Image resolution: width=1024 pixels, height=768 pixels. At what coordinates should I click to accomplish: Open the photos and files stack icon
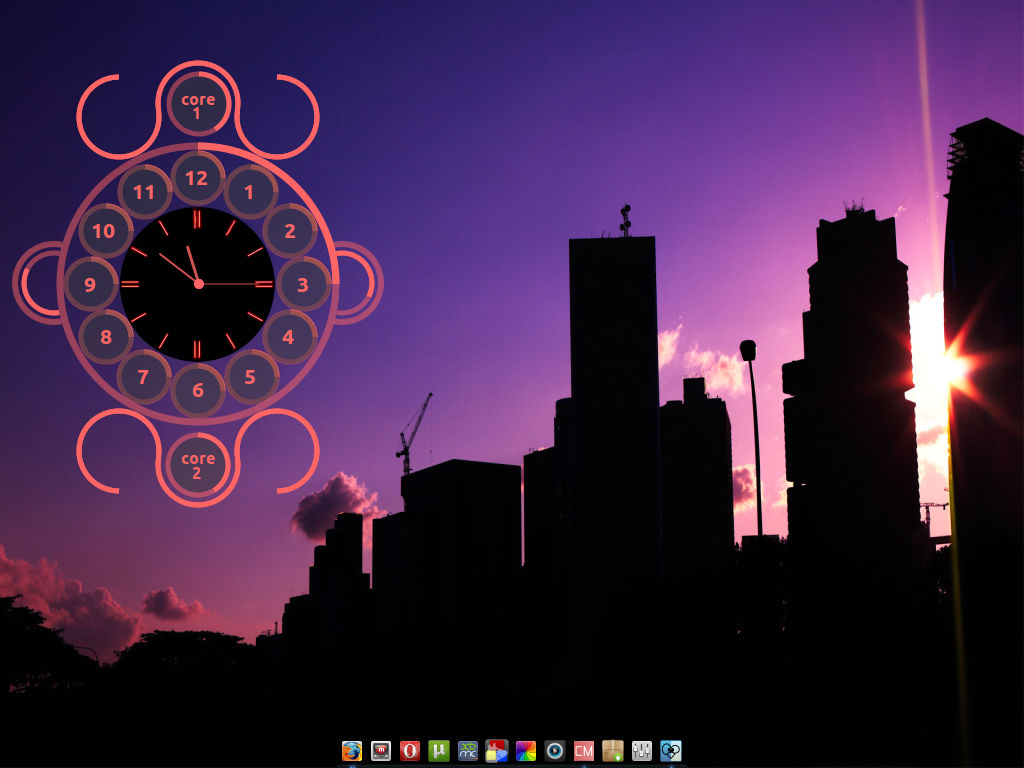495,750
